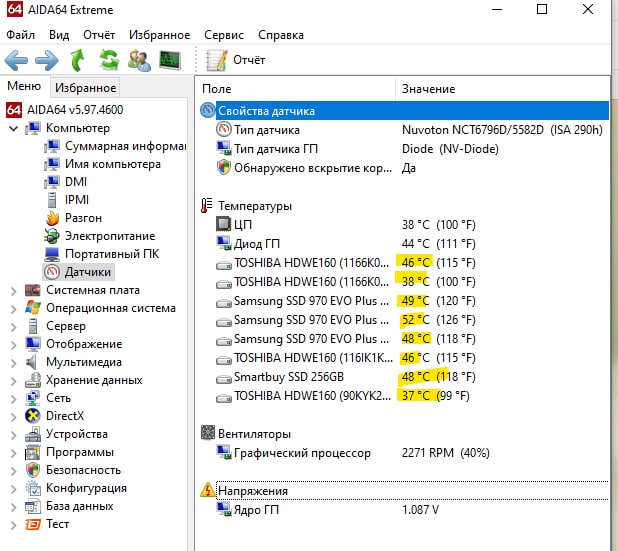Click the Операционная система Windows flag icon
The image size is (618, 551).
[33, 308]
